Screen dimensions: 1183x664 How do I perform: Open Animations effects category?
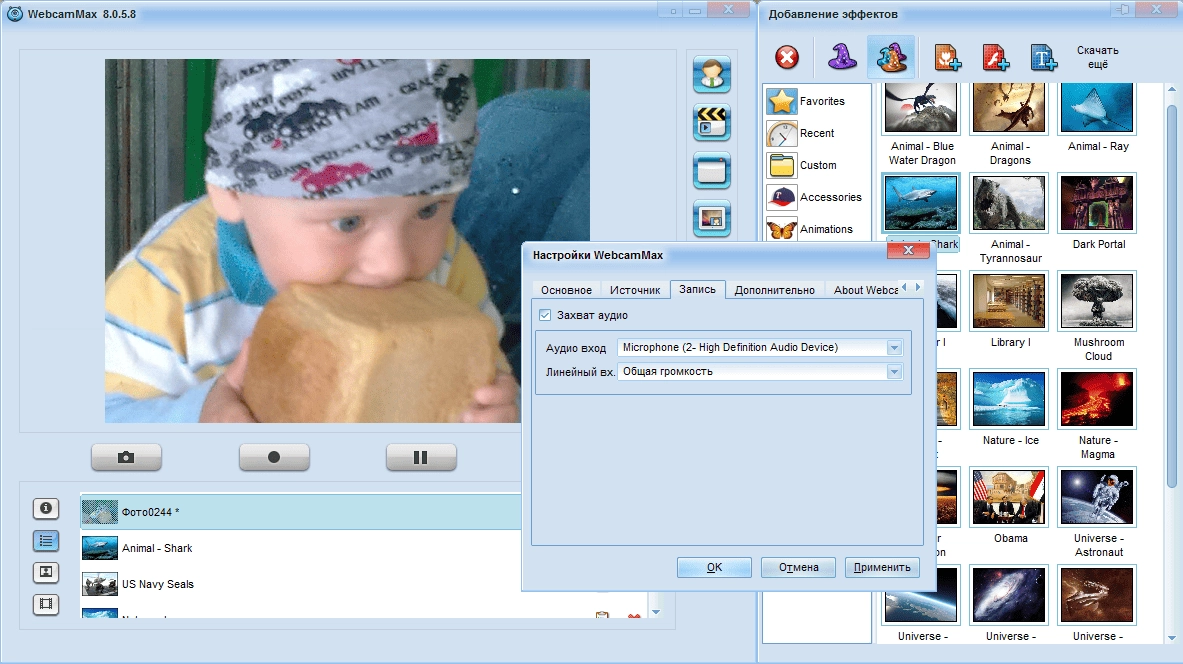817,229
